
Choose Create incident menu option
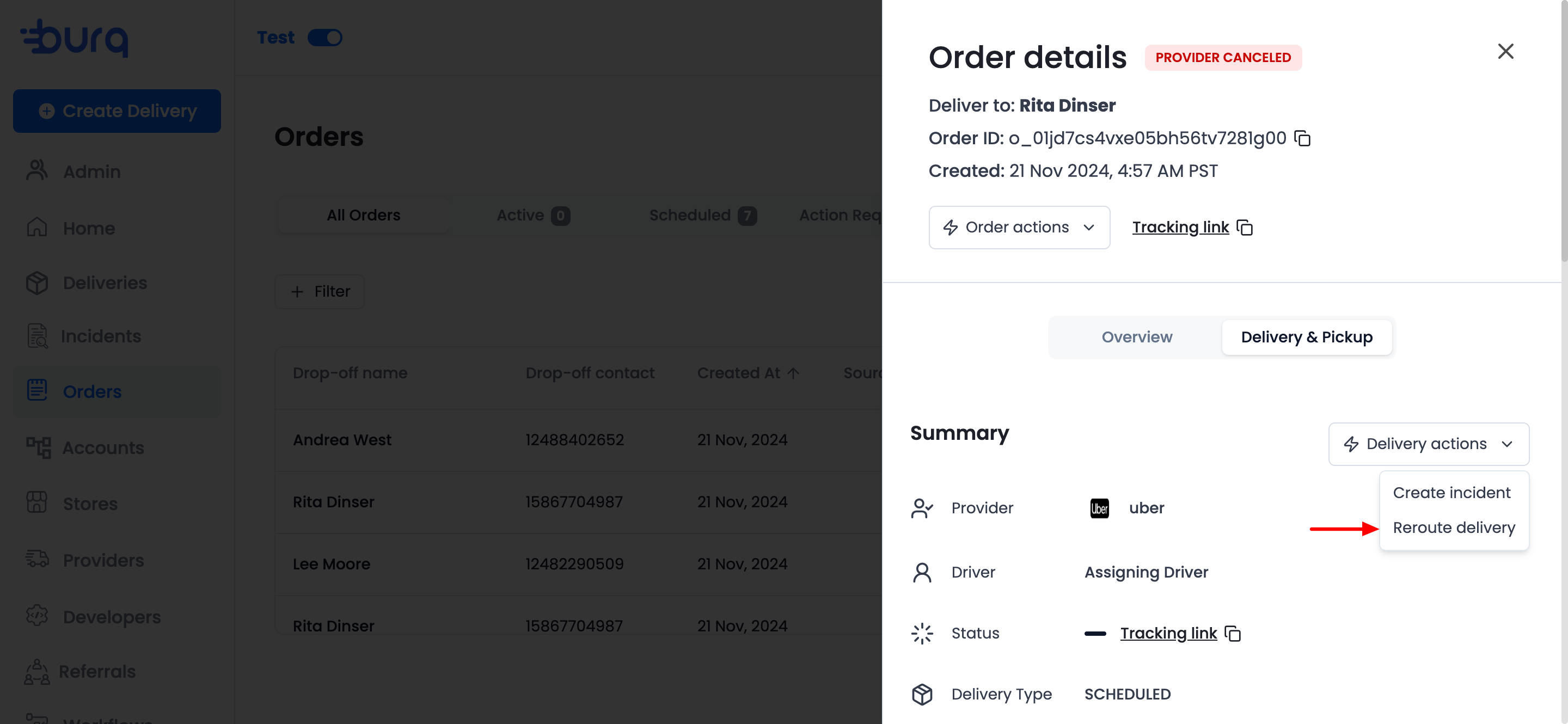pos(1451,493)
